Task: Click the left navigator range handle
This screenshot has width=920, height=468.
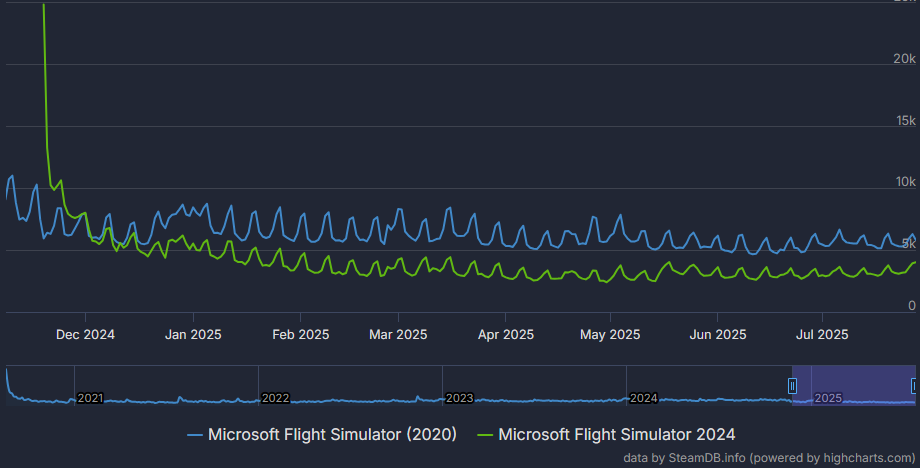Action: [792, 385]
